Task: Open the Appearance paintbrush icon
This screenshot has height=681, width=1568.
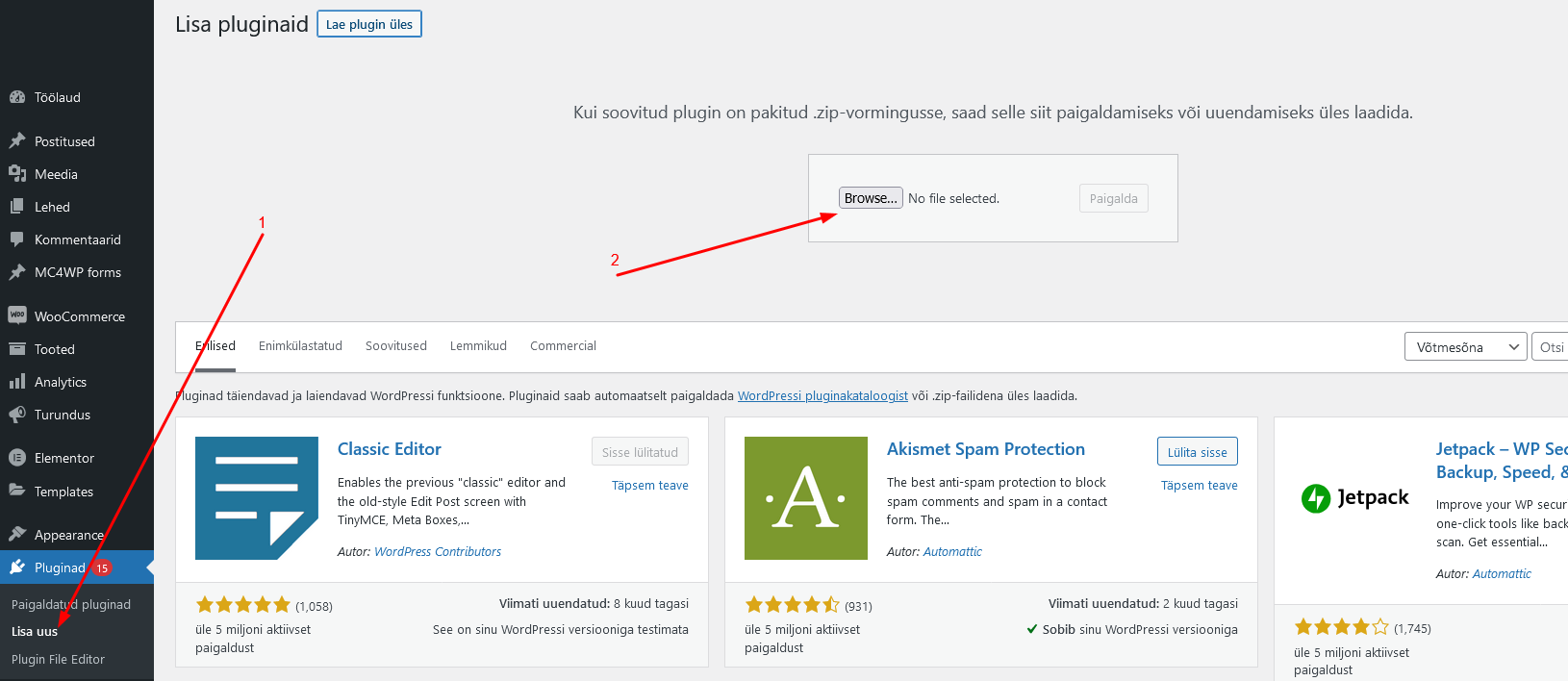Action: click(x=17, y=535)
